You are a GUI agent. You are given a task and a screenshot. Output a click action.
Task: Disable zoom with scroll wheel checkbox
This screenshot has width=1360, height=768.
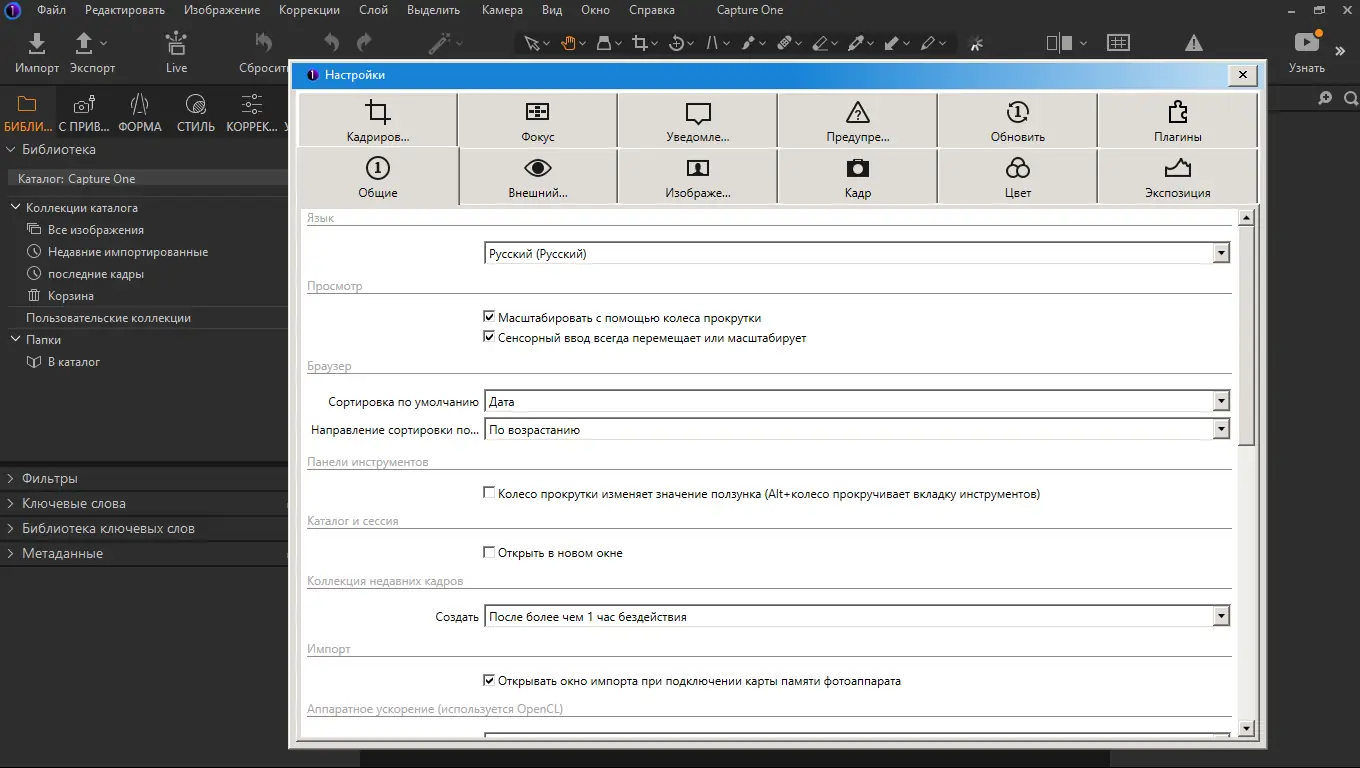489,318
